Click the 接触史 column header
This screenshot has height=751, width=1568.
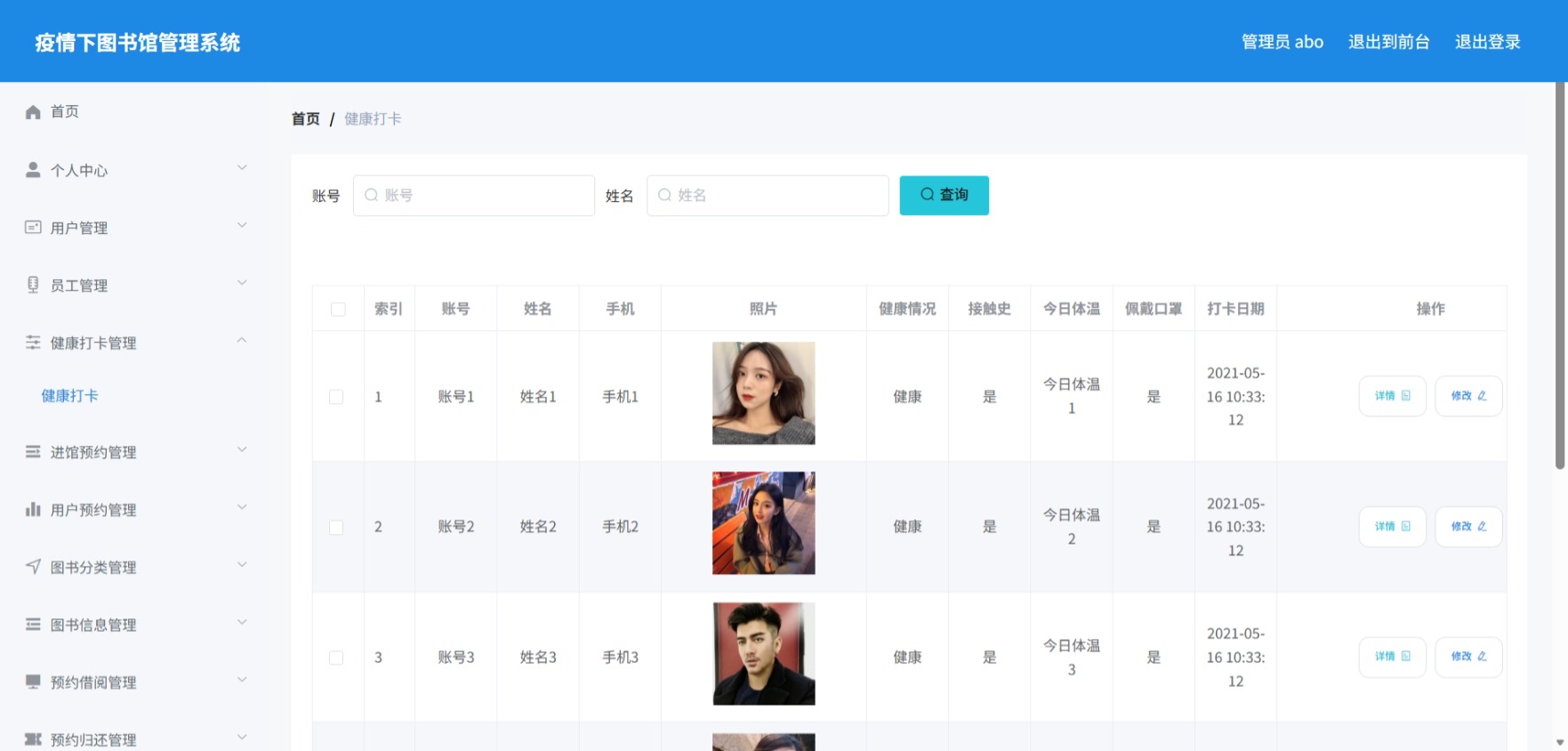click(990, 309)
